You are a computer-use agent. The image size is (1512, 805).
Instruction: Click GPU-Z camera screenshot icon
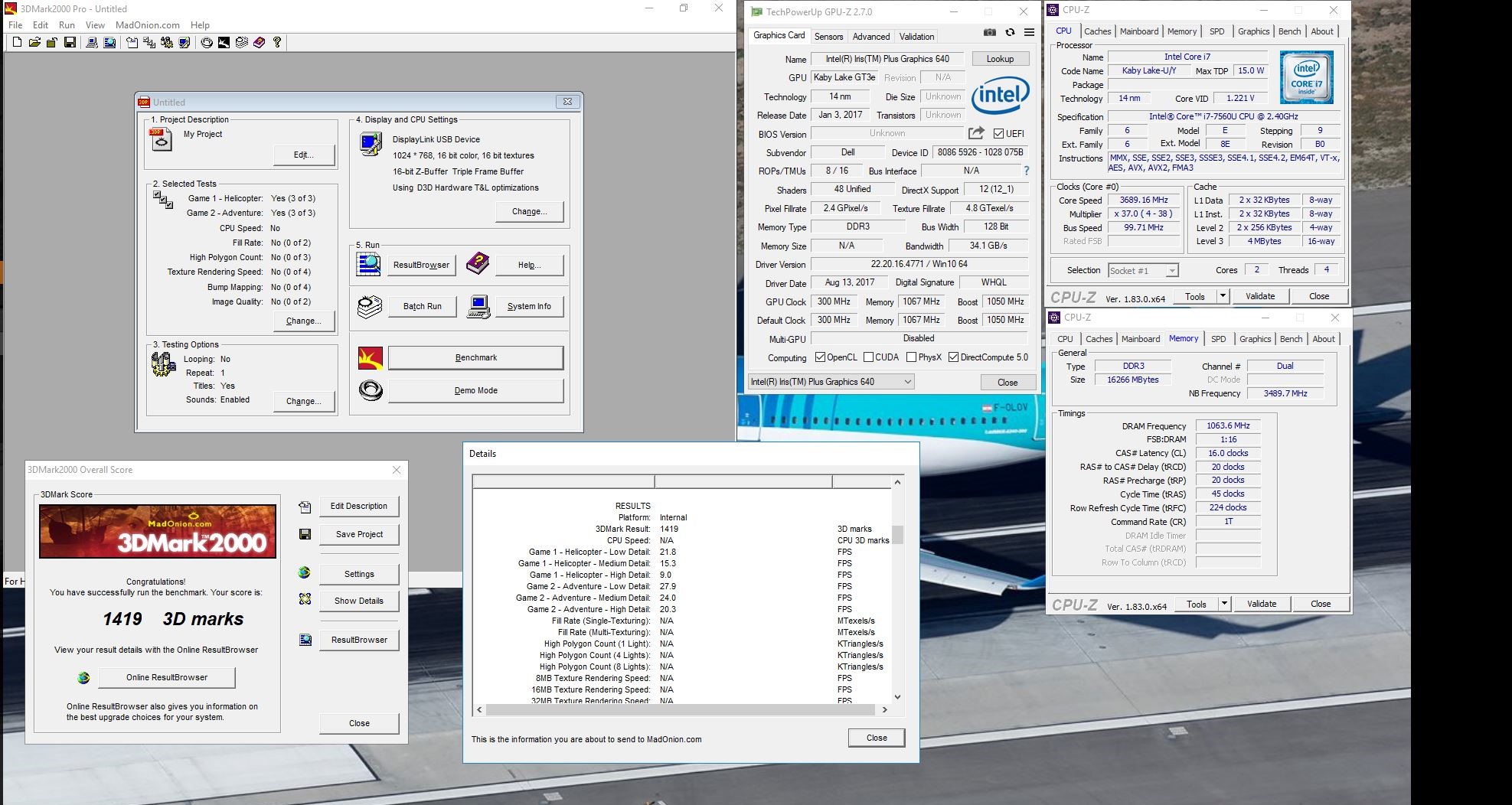click(990, 32)
